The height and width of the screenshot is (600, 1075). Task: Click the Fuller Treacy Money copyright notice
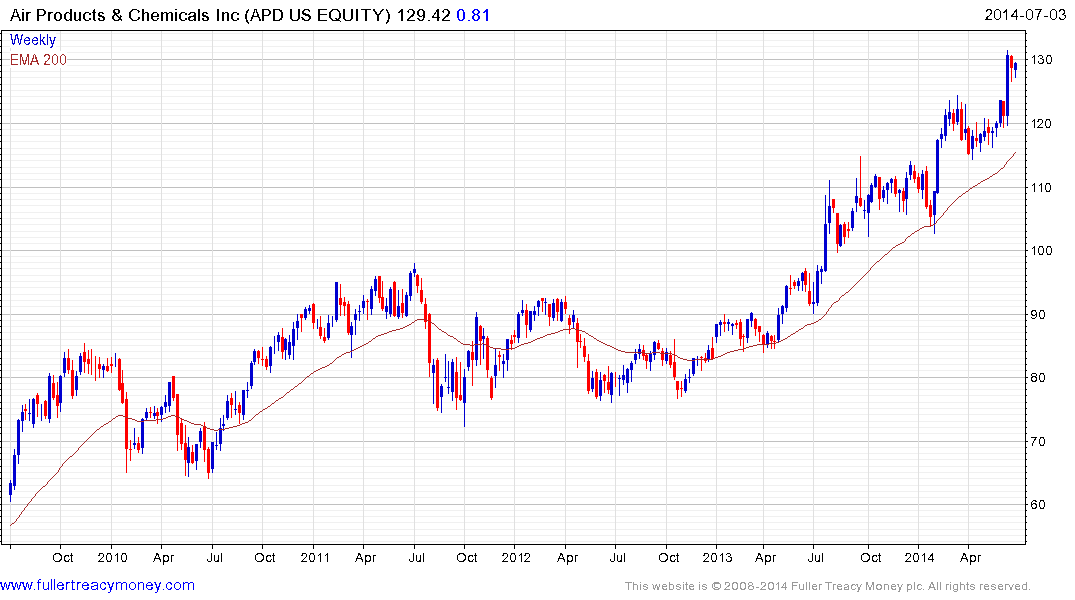827,586
